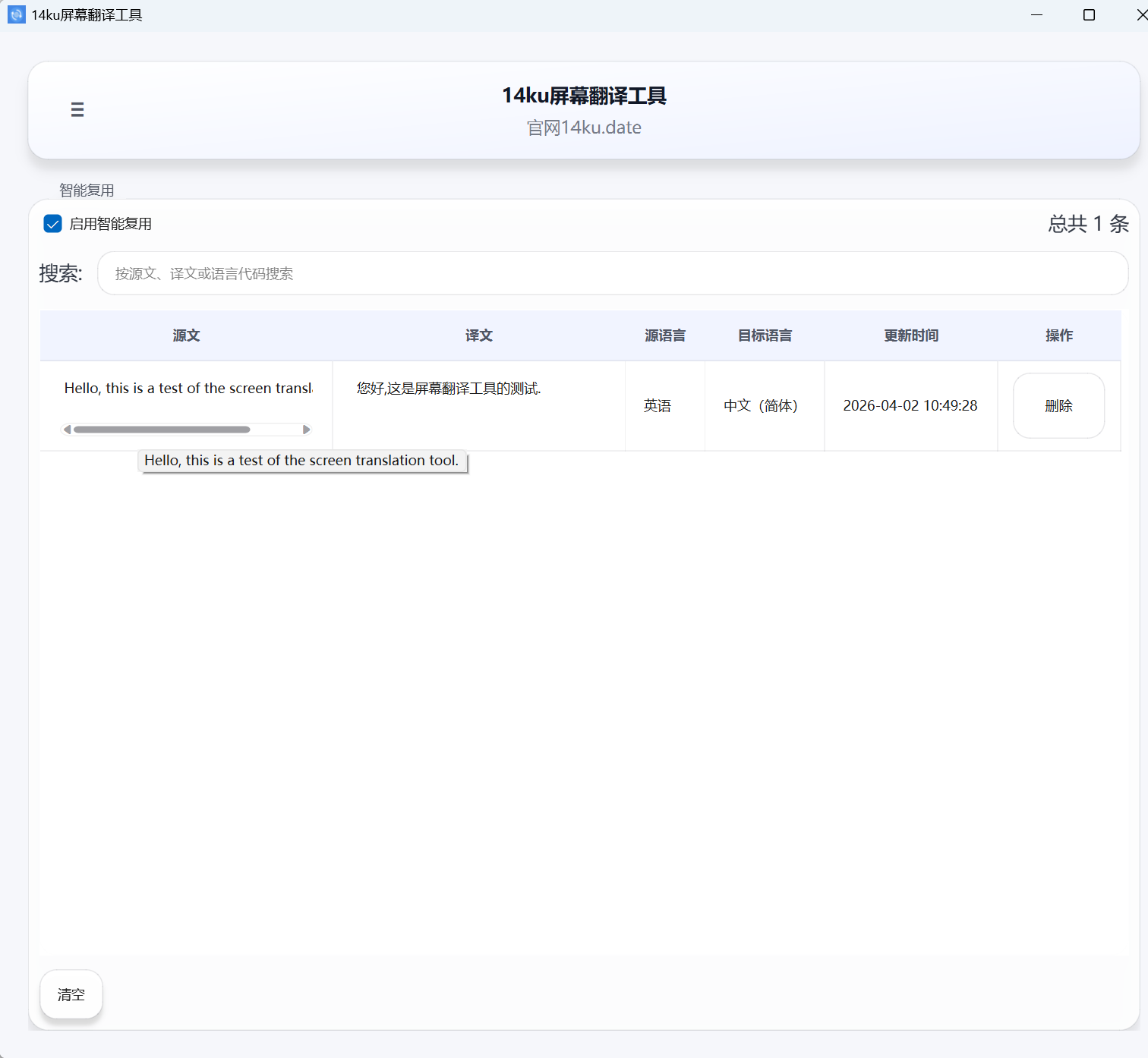
Task: Click the 源语言 column header
Action: coord(664,335)
